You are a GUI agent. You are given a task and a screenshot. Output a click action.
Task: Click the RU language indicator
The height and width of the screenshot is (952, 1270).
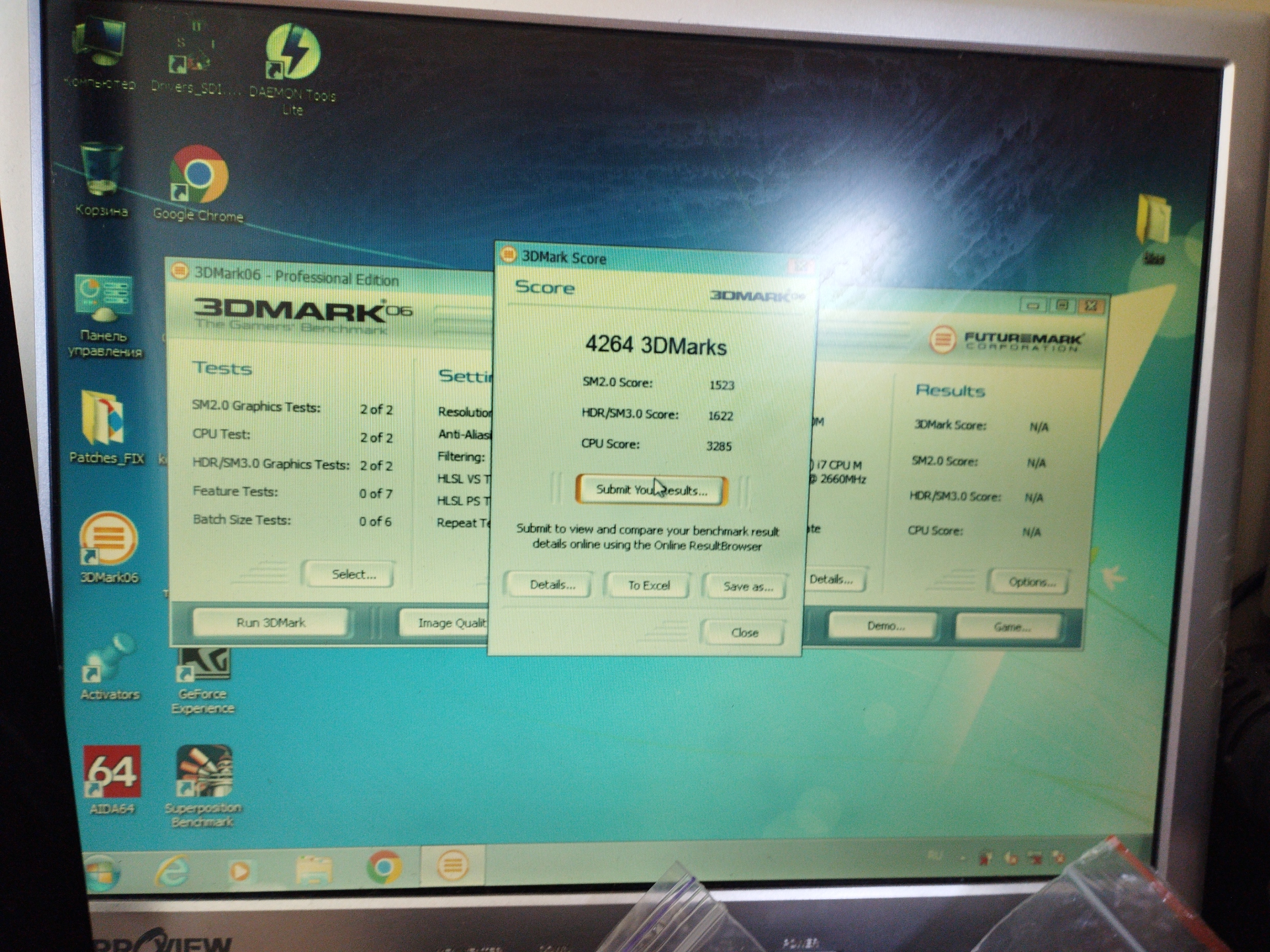(935, 855)
